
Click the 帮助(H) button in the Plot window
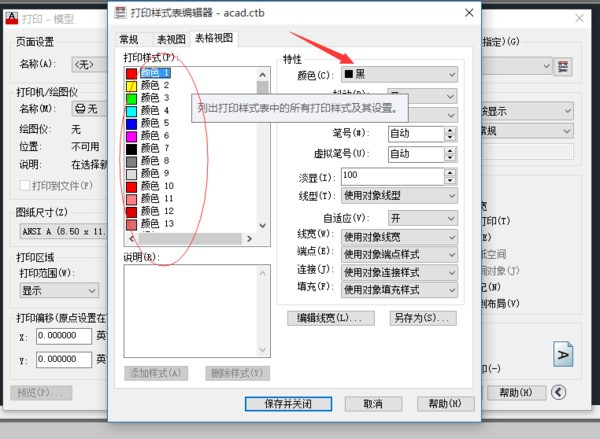(516, 392)
